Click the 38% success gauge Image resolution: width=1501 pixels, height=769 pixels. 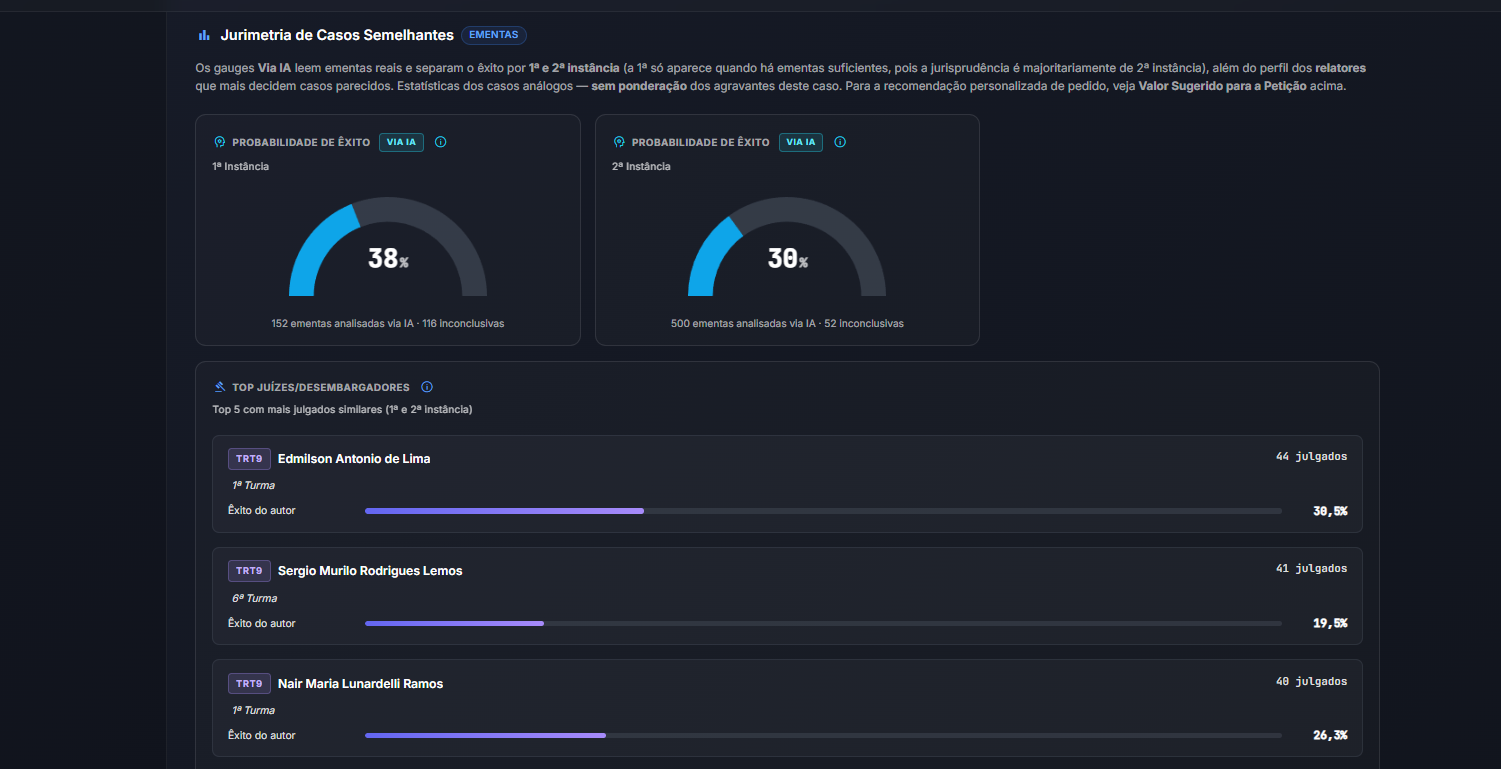point(388,247)
